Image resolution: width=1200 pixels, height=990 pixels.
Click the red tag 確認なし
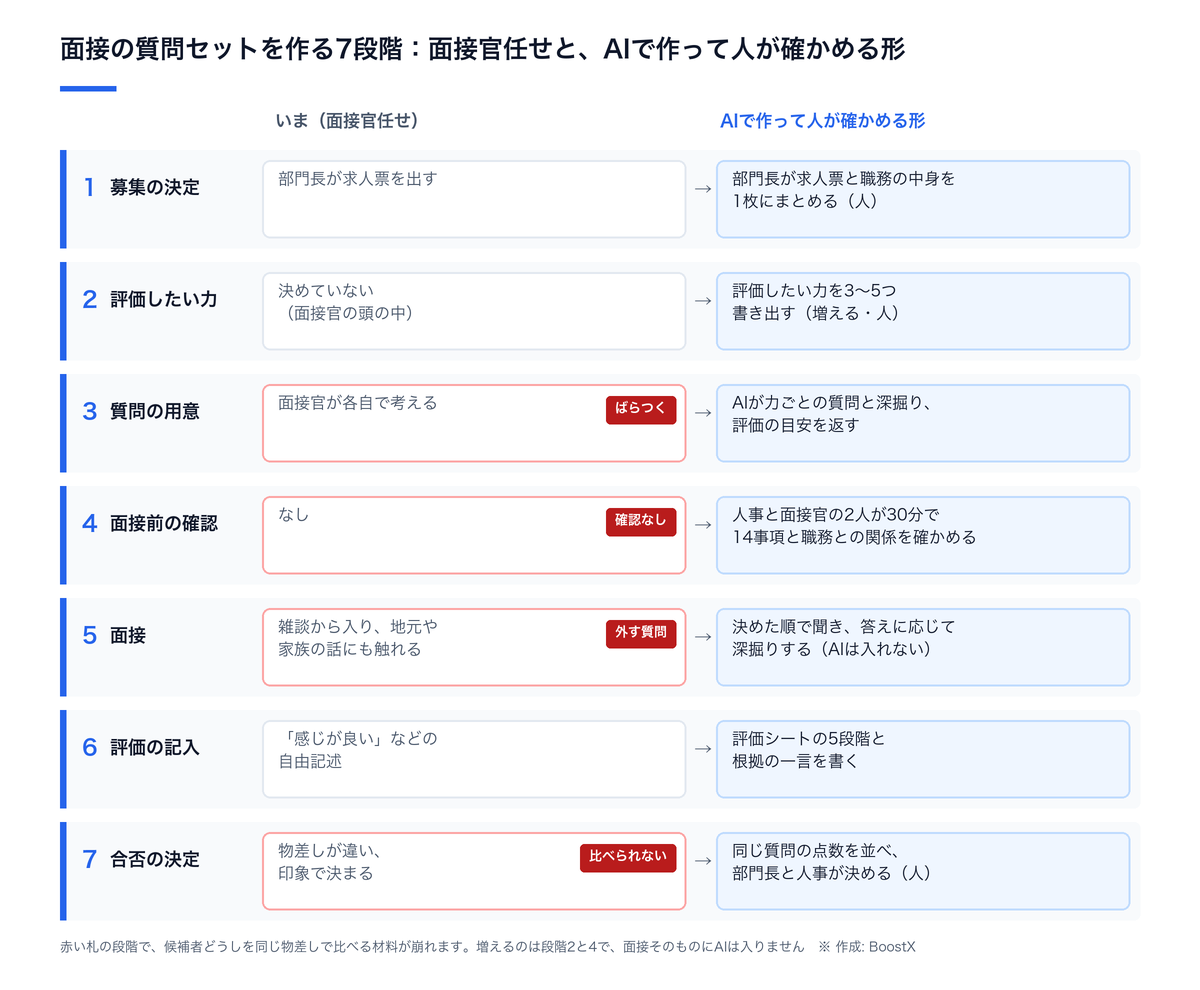[x=641, y=523]
